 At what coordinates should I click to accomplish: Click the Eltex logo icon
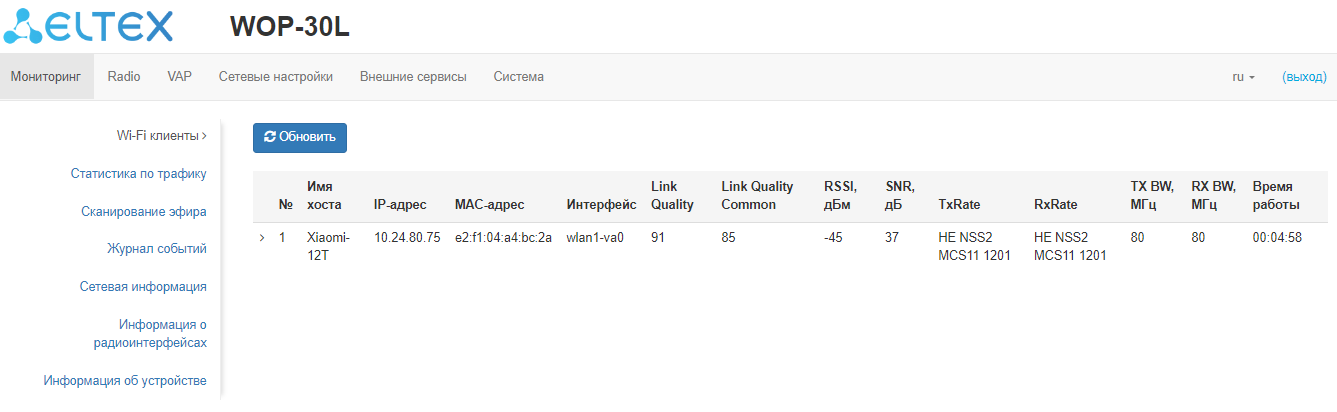click(22, 27)
